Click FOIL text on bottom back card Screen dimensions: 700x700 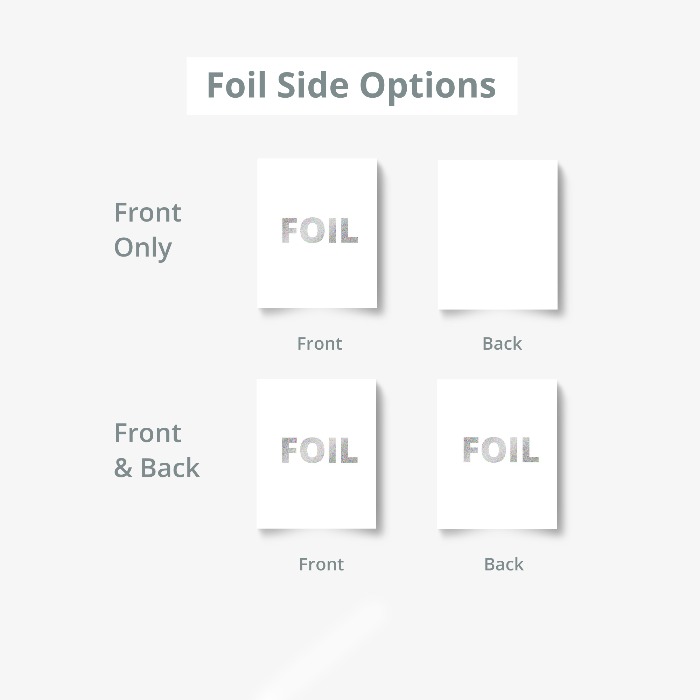(x=501, y=449)
